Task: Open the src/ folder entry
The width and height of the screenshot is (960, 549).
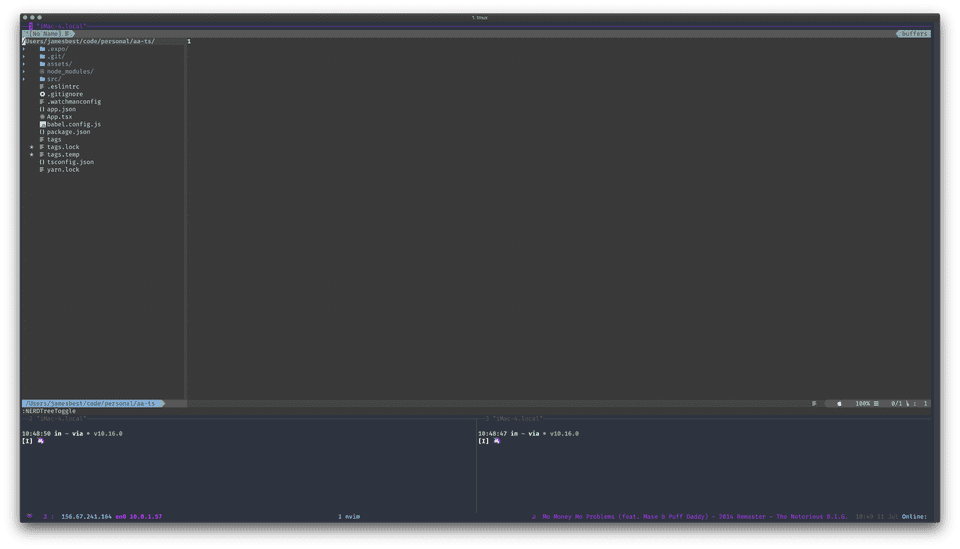Action: tap(54, 79)
